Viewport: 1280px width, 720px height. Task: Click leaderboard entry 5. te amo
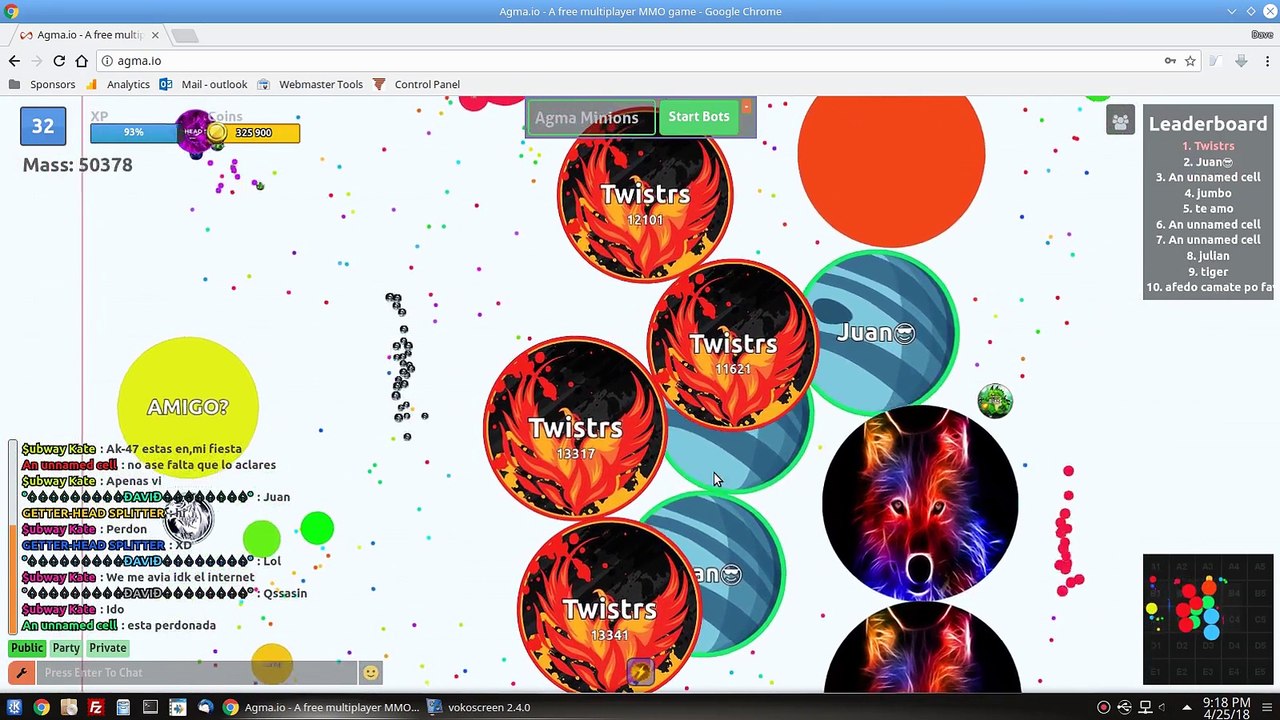pyautogui.click(x=1208, y=209)
